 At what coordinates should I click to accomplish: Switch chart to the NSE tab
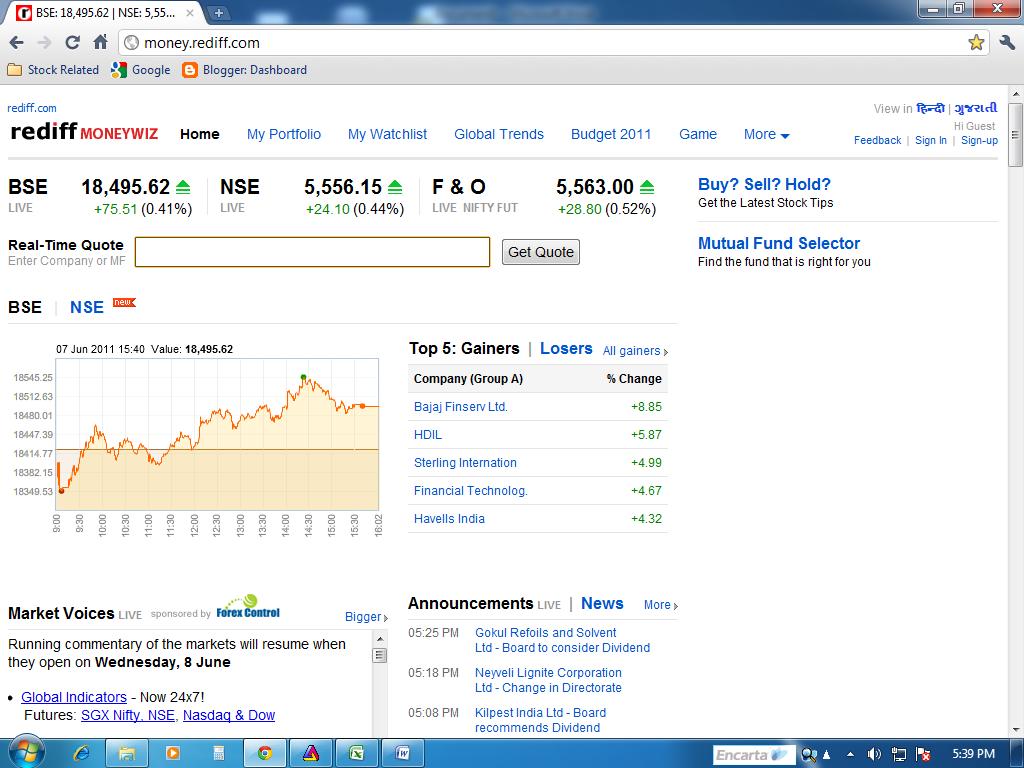coord(87,307)
